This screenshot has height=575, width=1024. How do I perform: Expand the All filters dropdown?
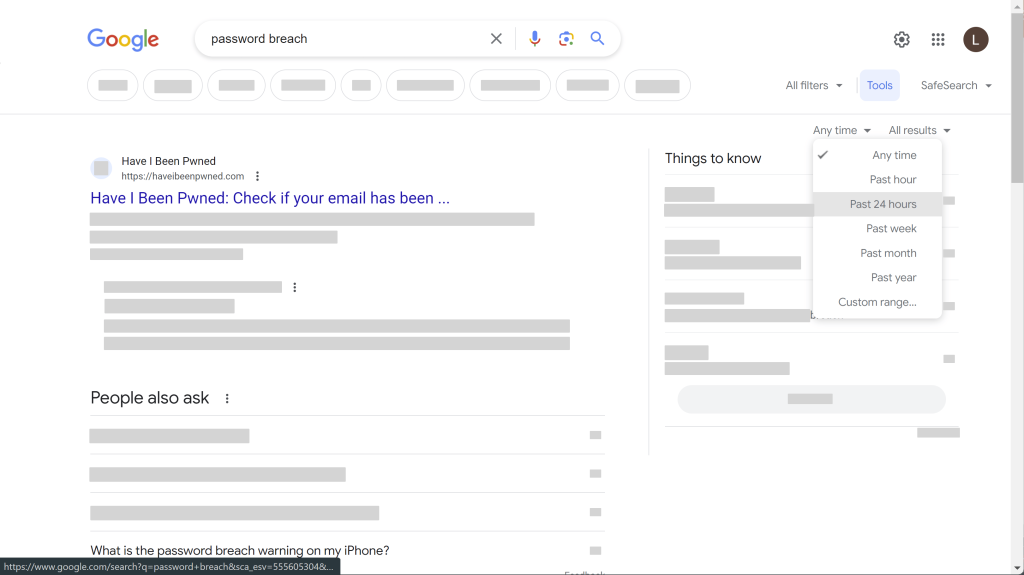(814, 86)
